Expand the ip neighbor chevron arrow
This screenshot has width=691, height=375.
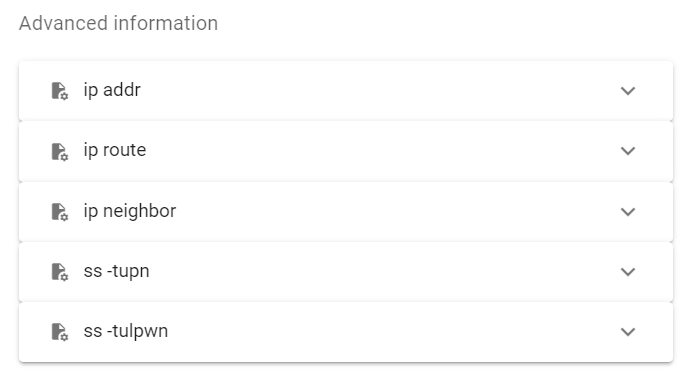[628, 212]
